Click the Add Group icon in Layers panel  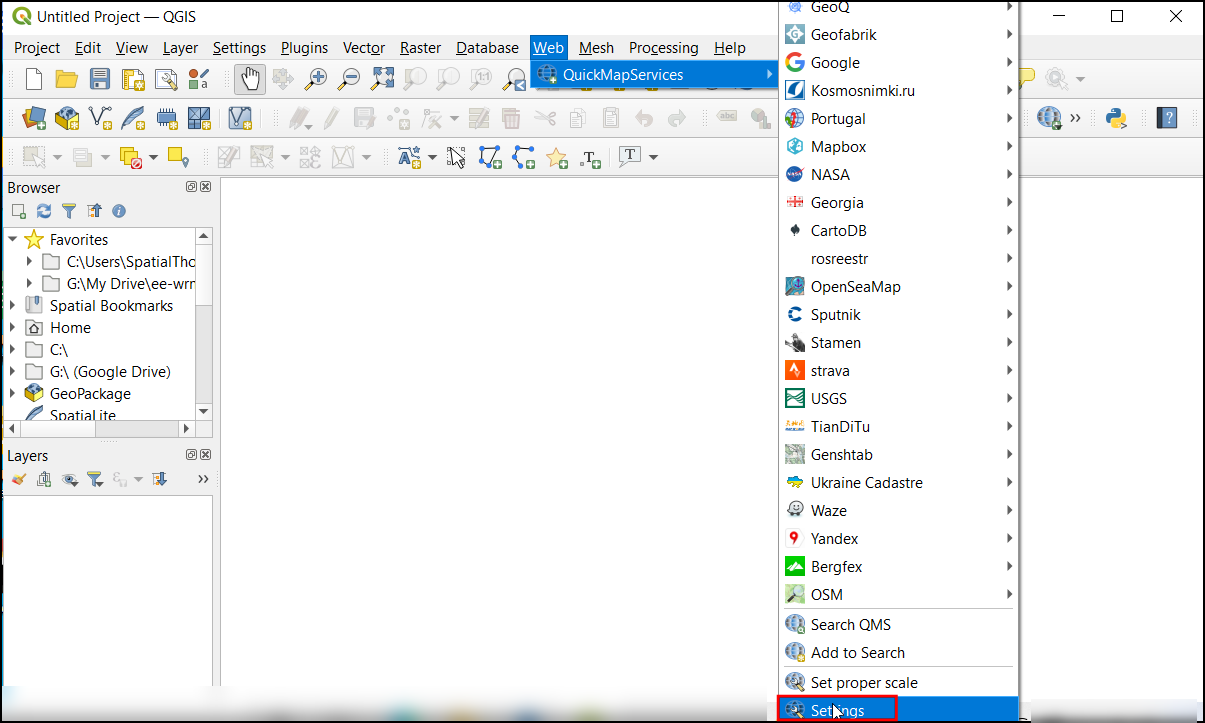(43, 479)
